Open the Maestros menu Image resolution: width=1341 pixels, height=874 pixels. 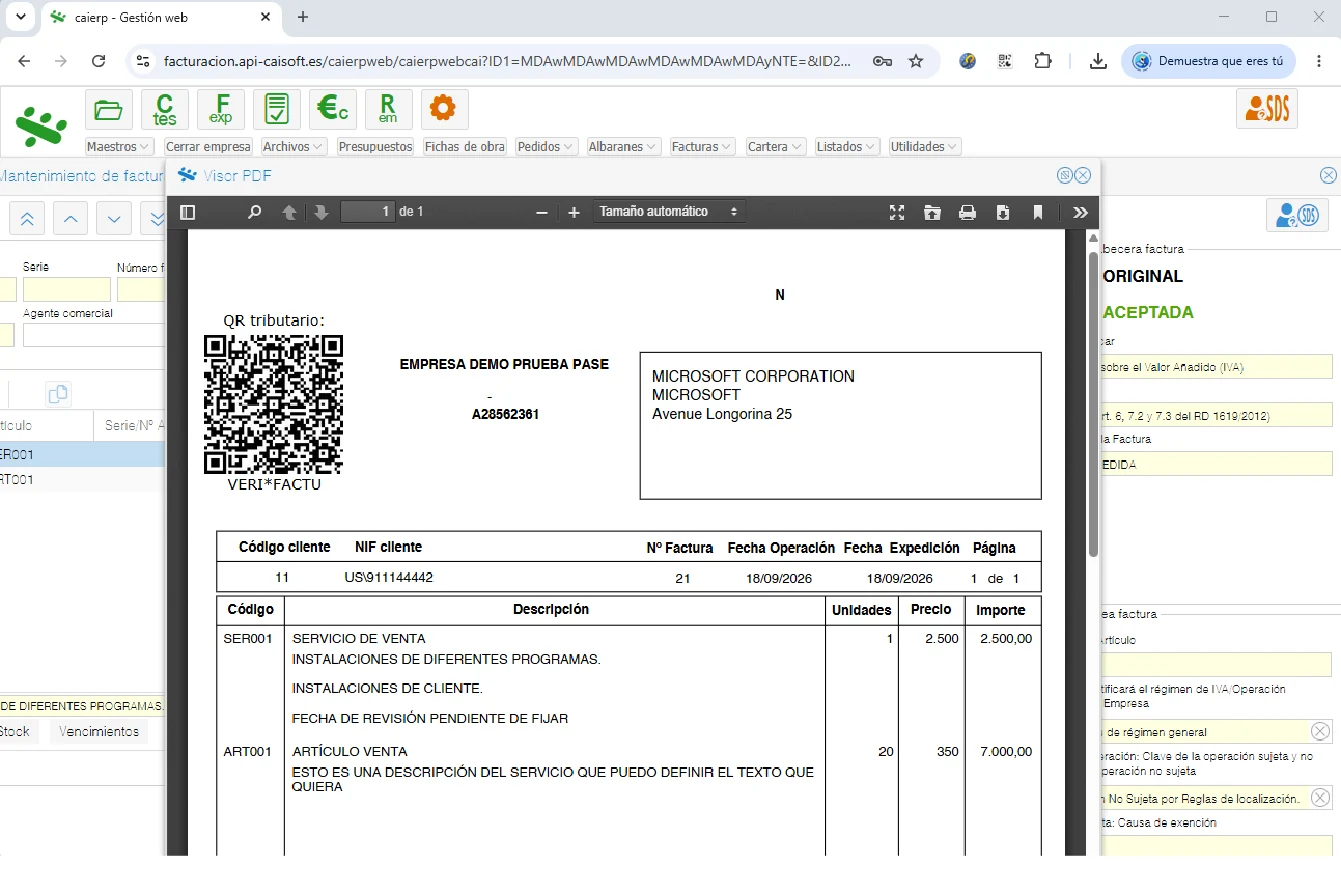118,146
